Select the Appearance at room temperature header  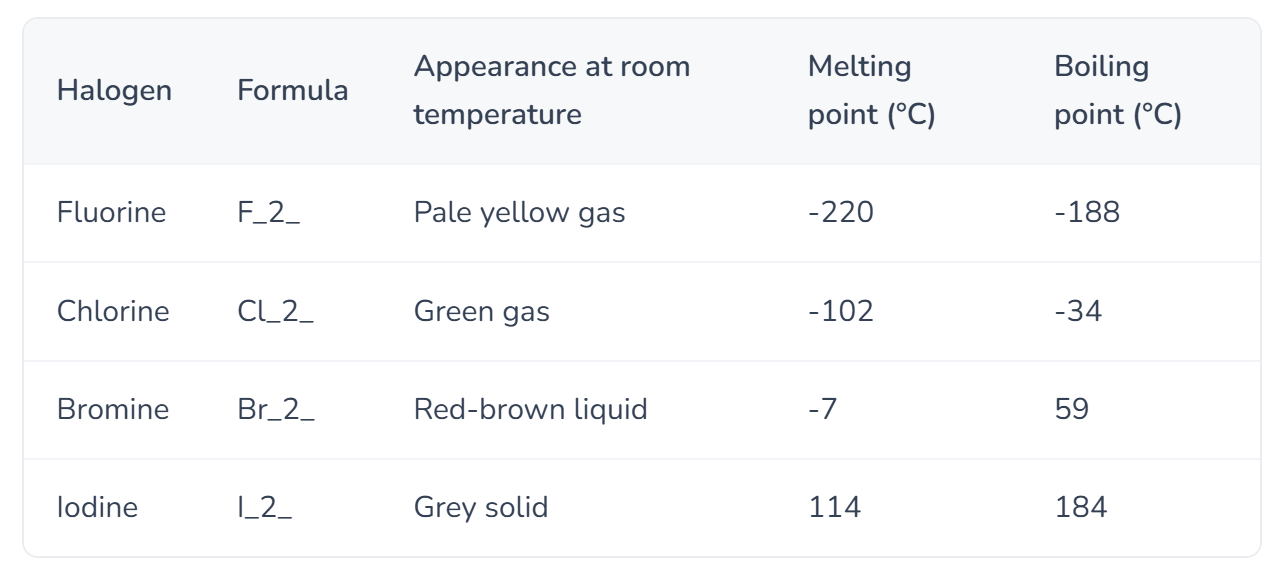pos(552,91)
